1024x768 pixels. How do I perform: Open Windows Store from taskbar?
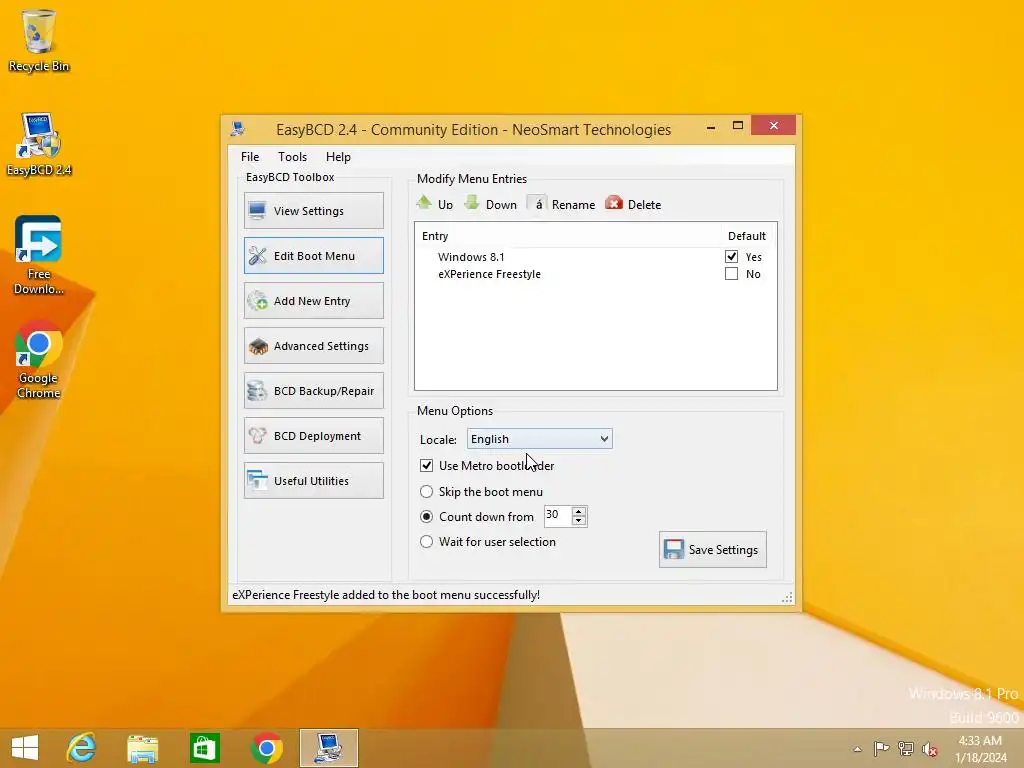(x=204, y=748)
